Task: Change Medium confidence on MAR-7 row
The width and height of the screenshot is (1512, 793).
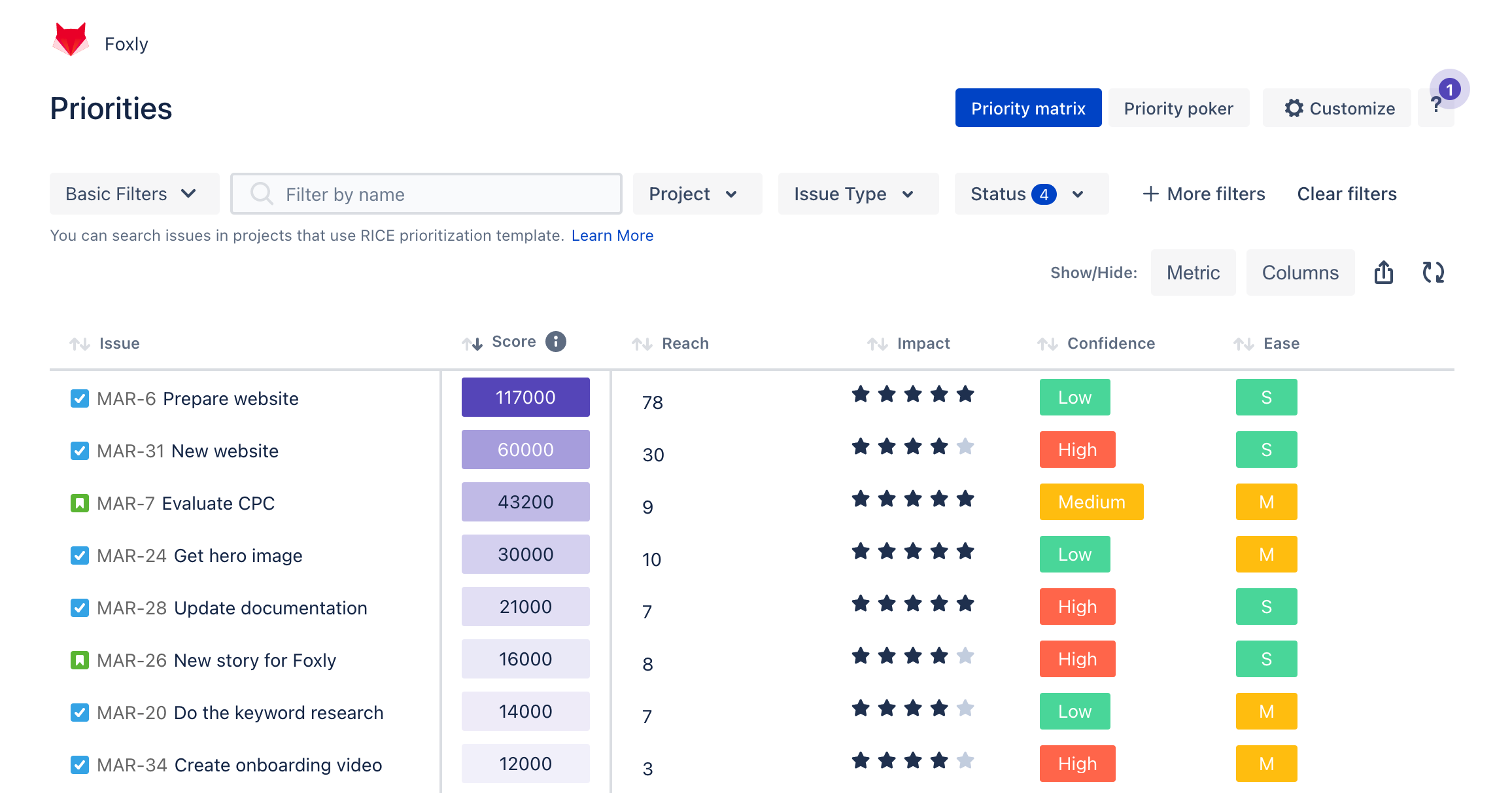Action: pyautogui.click(x=1091, y=502)
